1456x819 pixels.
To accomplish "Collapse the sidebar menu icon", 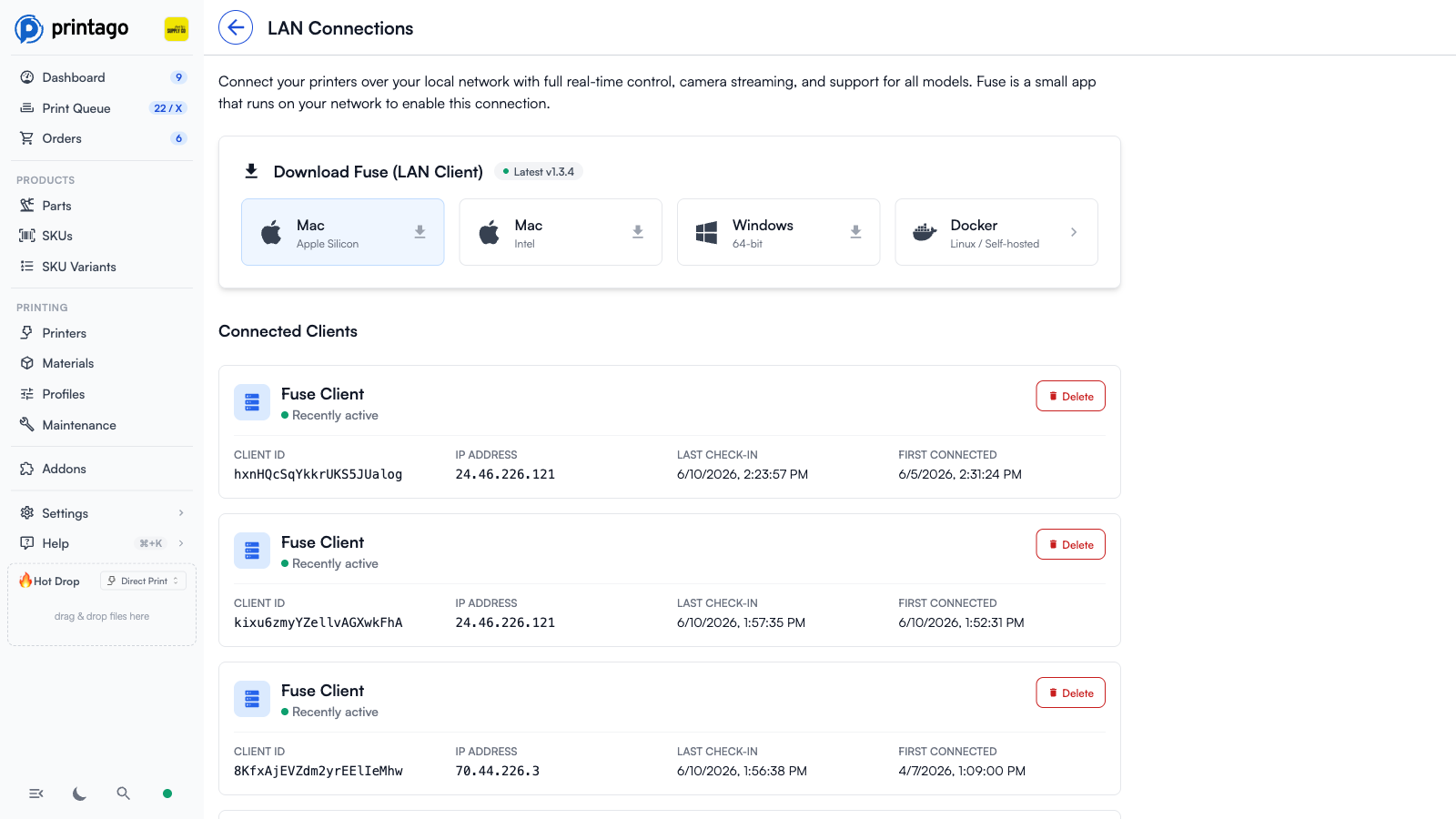I will coord(36,794).
